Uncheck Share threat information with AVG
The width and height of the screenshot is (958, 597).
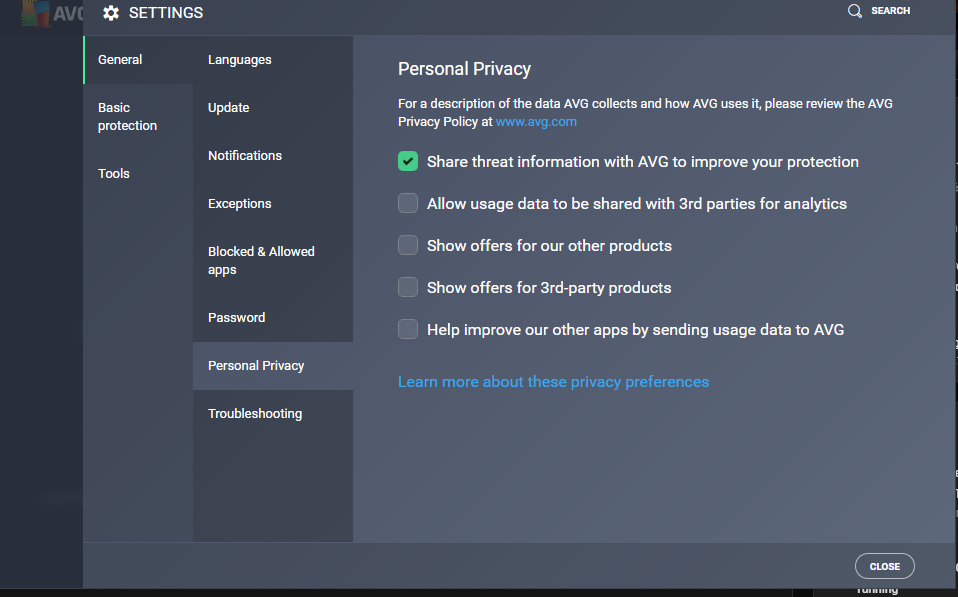[x=408, y=162]
